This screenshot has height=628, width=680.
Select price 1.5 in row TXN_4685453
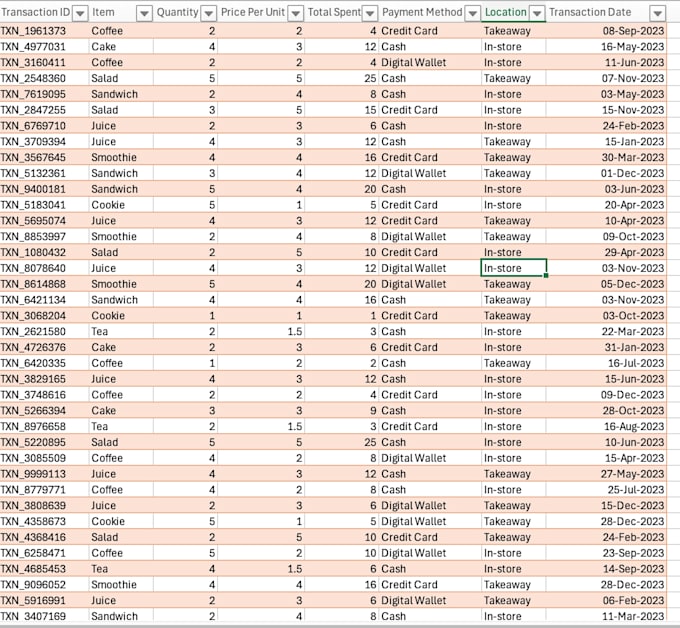pyautogui.click(x=261, y=569)
